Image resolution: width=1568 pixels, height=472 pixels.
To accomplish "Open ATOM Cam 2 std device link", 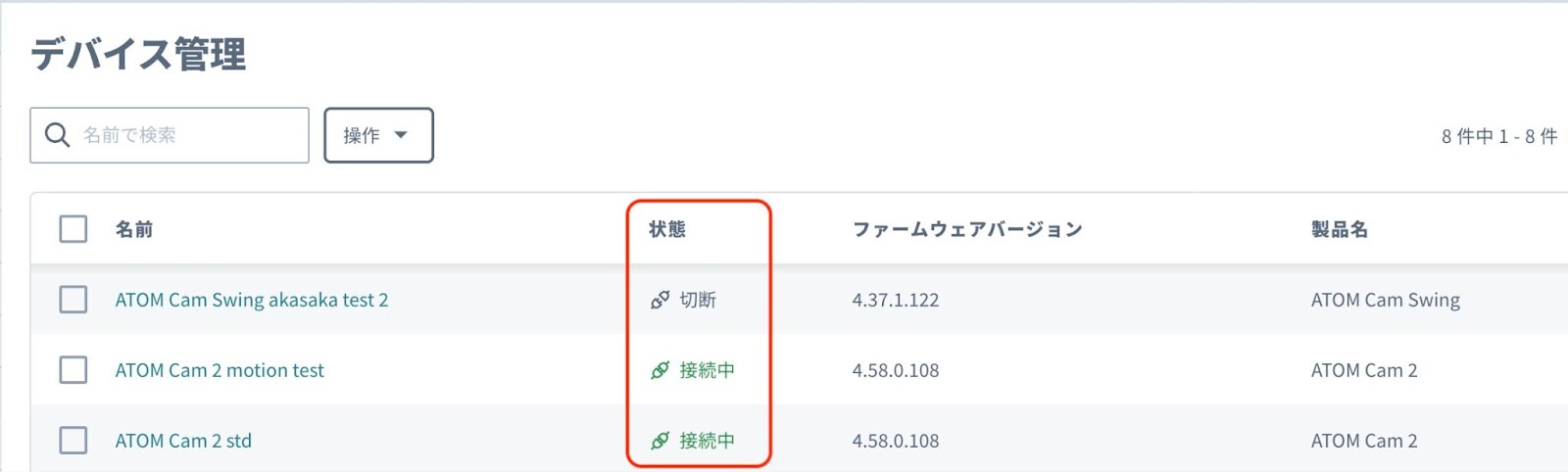I will pyautogui.click(x=183, y=441).
